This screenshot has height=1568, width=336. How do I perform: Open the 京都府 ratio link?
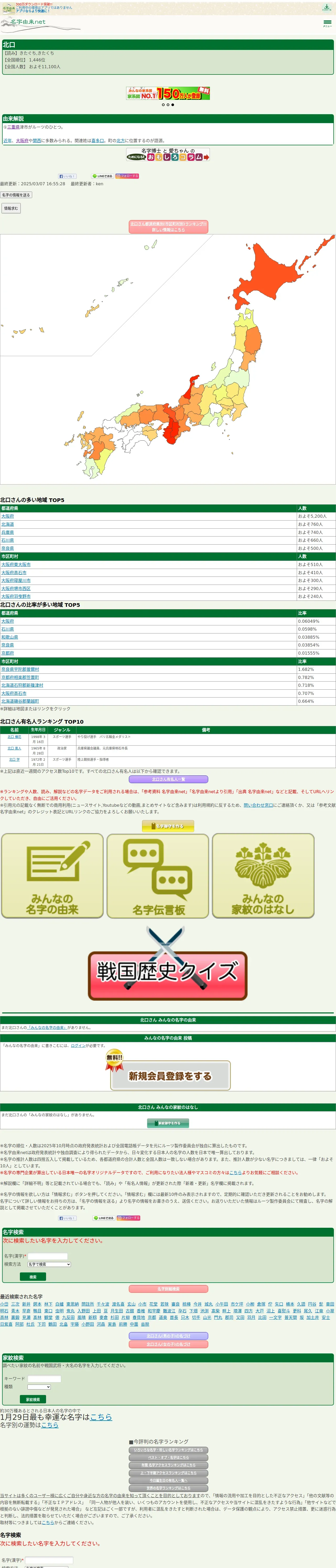(x=7, y=653)
